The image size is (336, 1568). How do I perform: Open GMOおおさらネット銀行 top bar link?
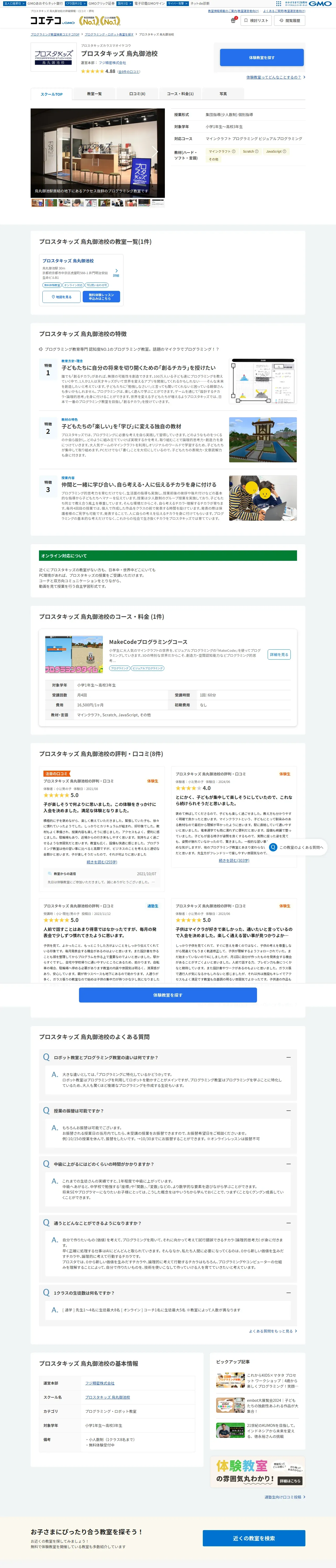point(44,3)
